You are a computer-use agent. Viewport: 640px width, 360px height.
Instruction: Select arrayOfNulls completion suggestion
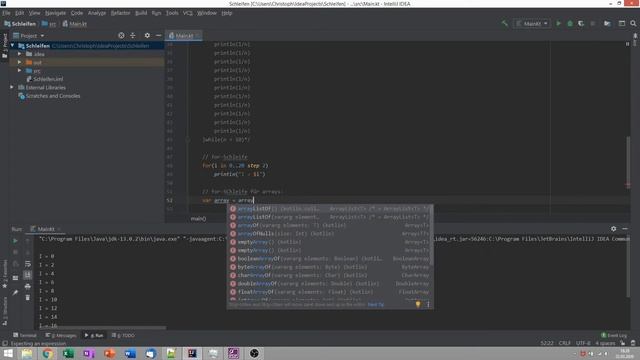click(x=330, y=233)
